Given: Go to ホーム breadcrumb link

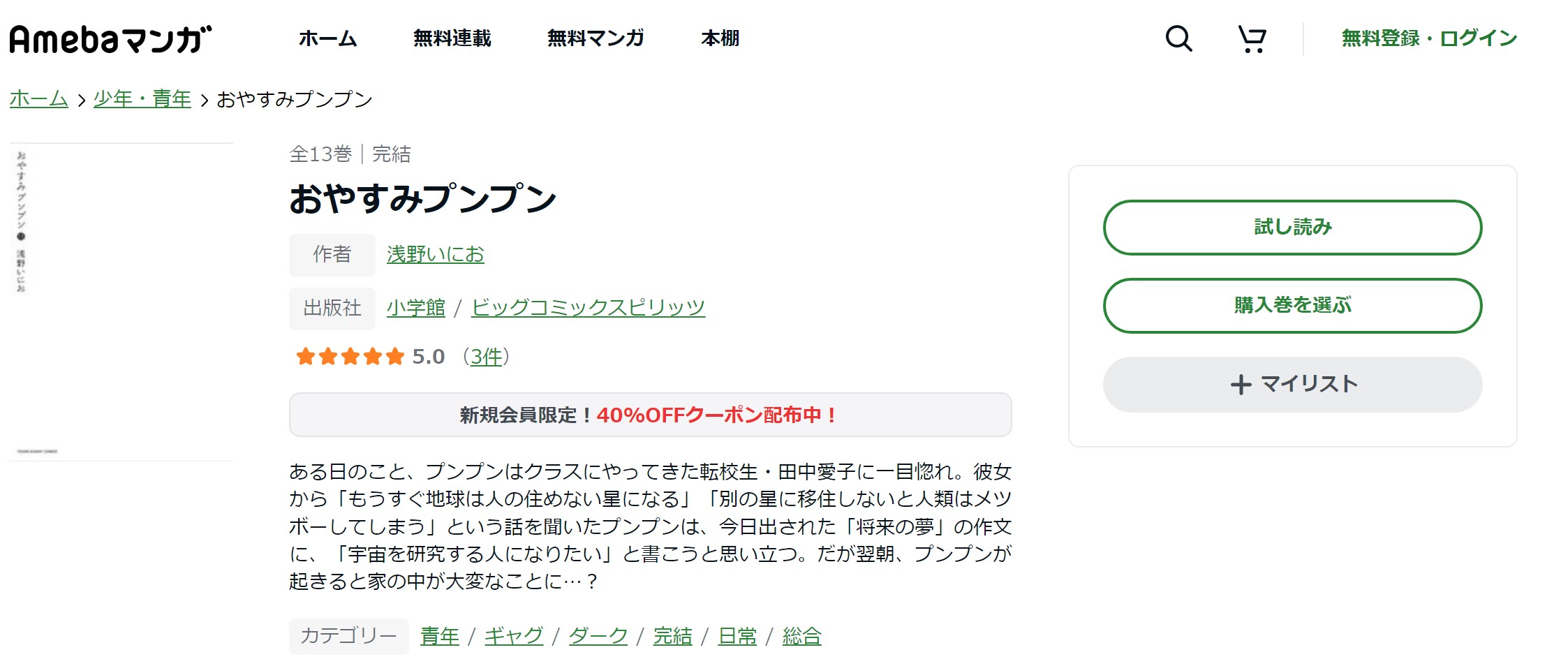Looking at the screenshot, I should click(39, 99).
